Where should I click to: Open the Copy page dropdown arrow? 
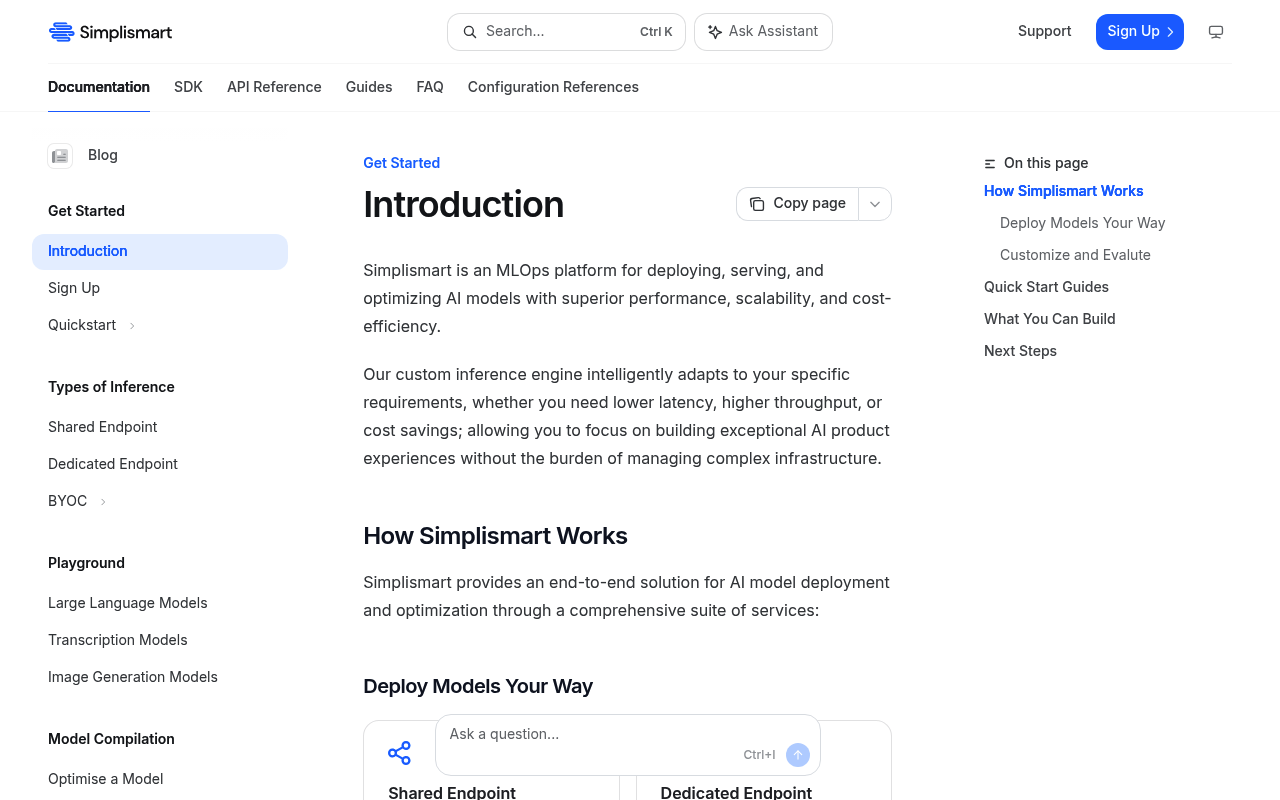pyautogui.click(x=875, y=204)
